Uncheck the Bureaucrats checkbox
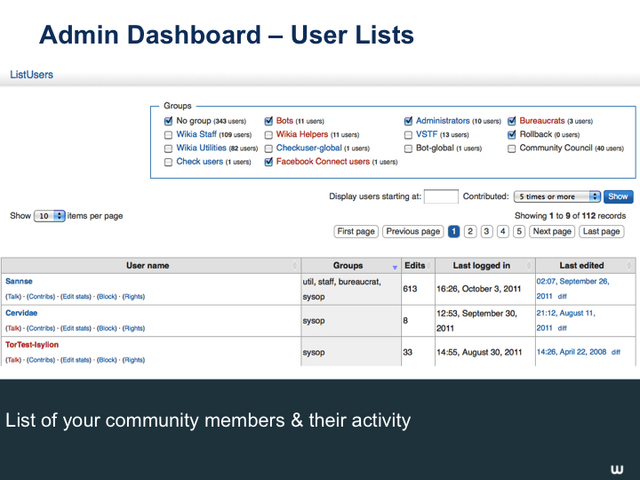Viewport: 640px width, 480px height. (512, 121)
